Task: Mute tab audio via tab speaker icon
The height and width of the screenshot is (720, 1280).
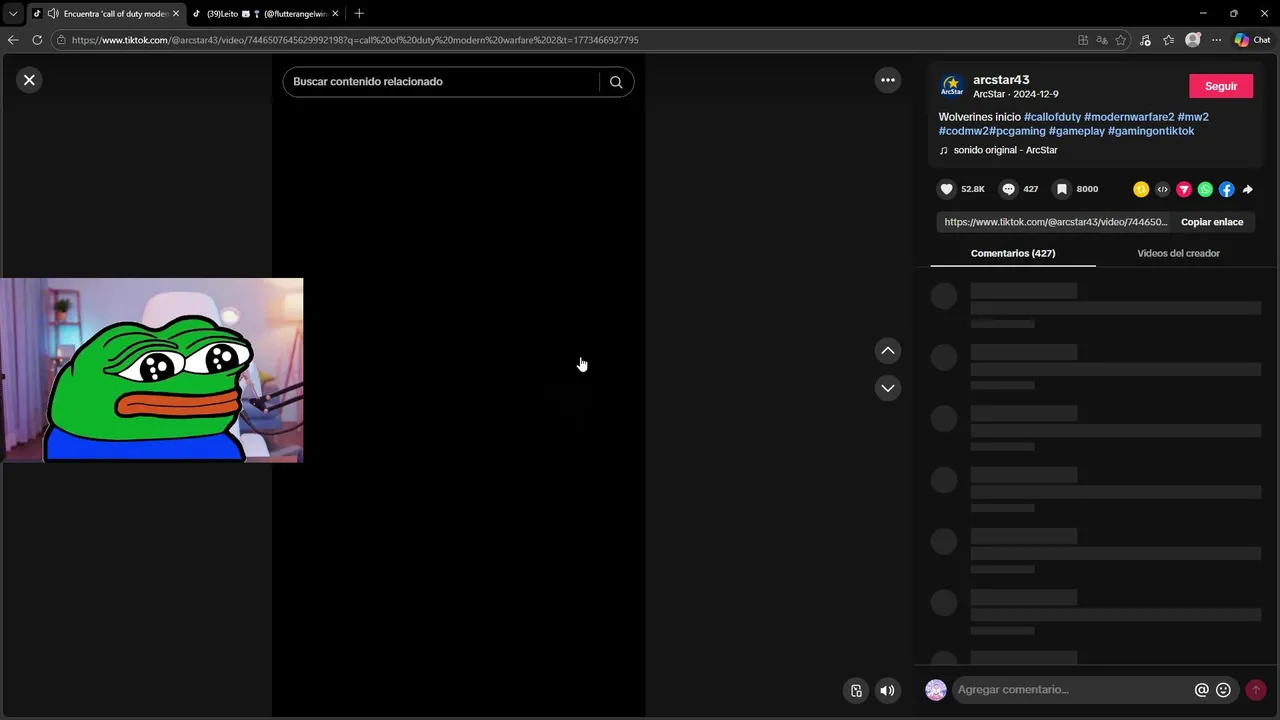Action: pyautogui.click(x=52, y=14)
